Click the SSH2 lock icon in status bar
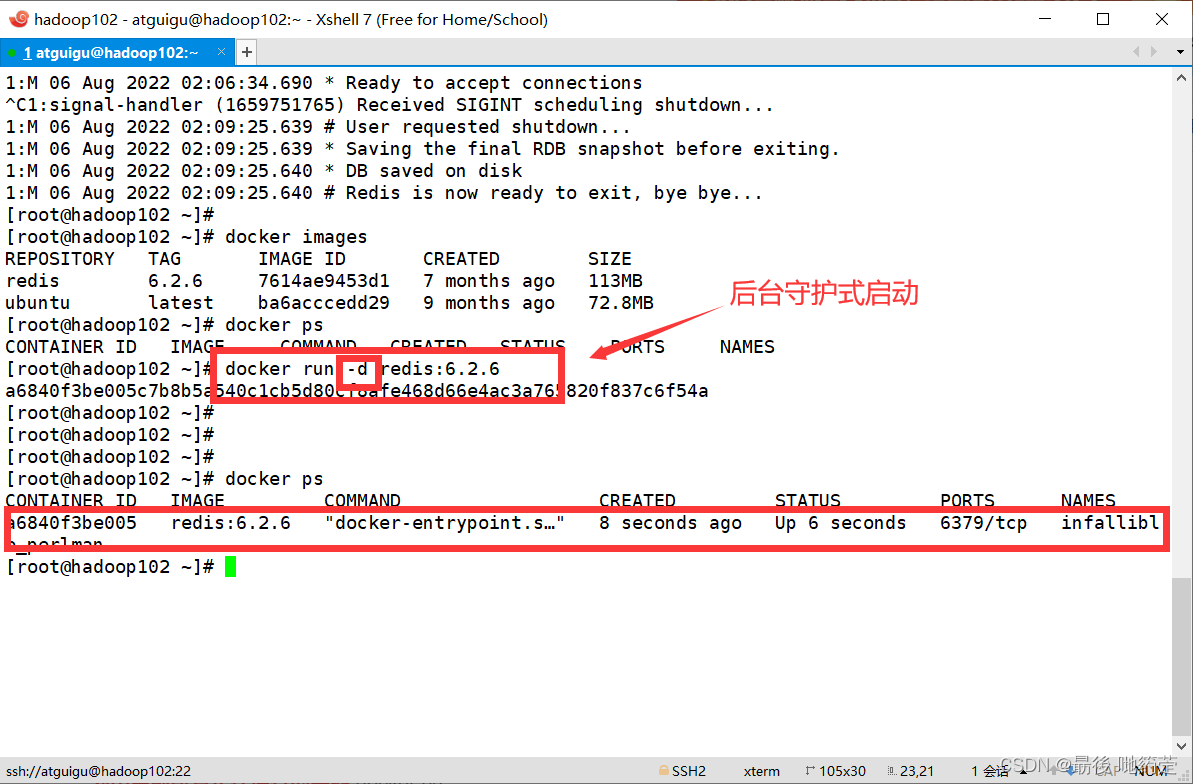 (663, 771)
